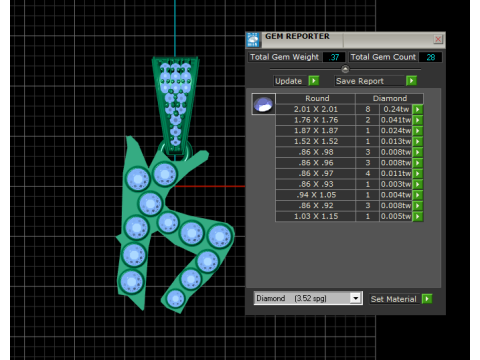
Task: Click the Total Gem Count value field
Action: click(430, 57)
